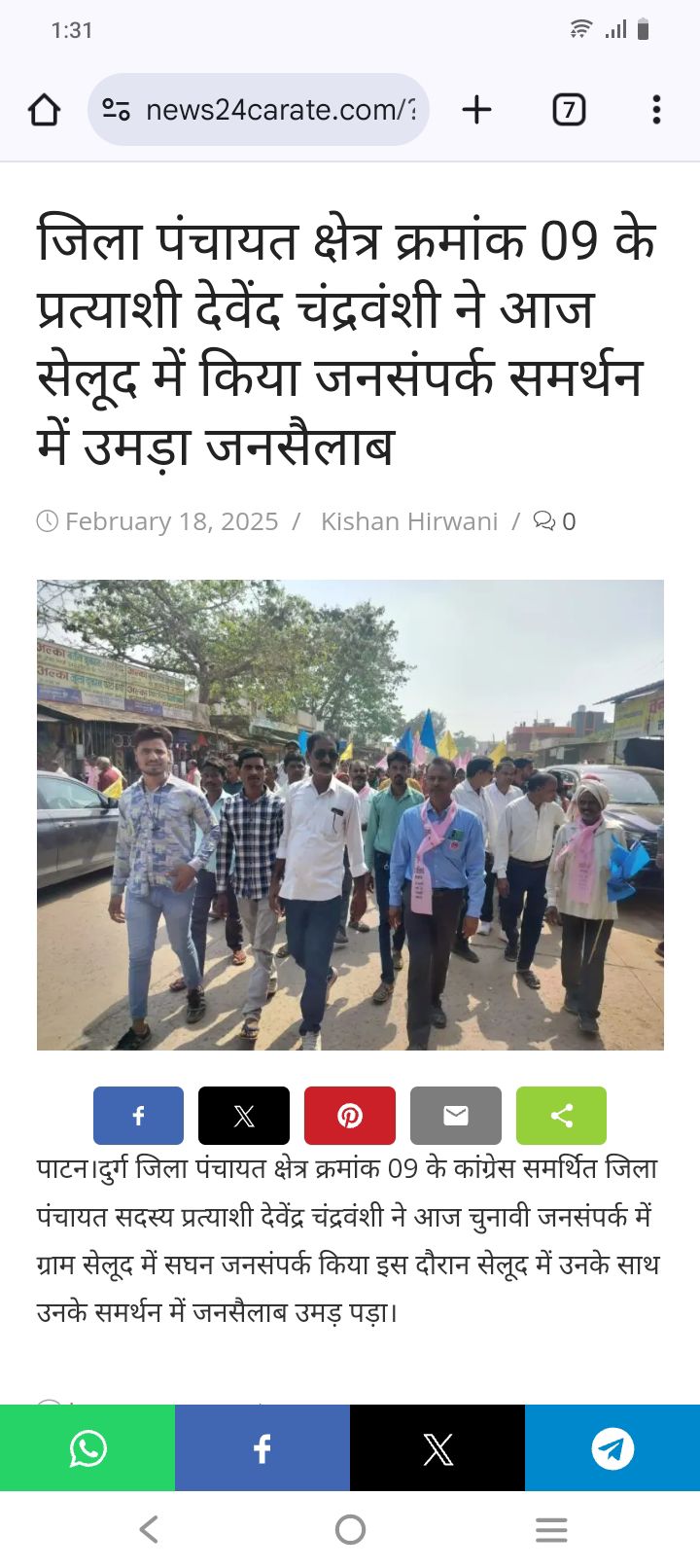Open Android recent apps button
The width and height of the screenshot is (700, 1568).
pos(551,1530)
